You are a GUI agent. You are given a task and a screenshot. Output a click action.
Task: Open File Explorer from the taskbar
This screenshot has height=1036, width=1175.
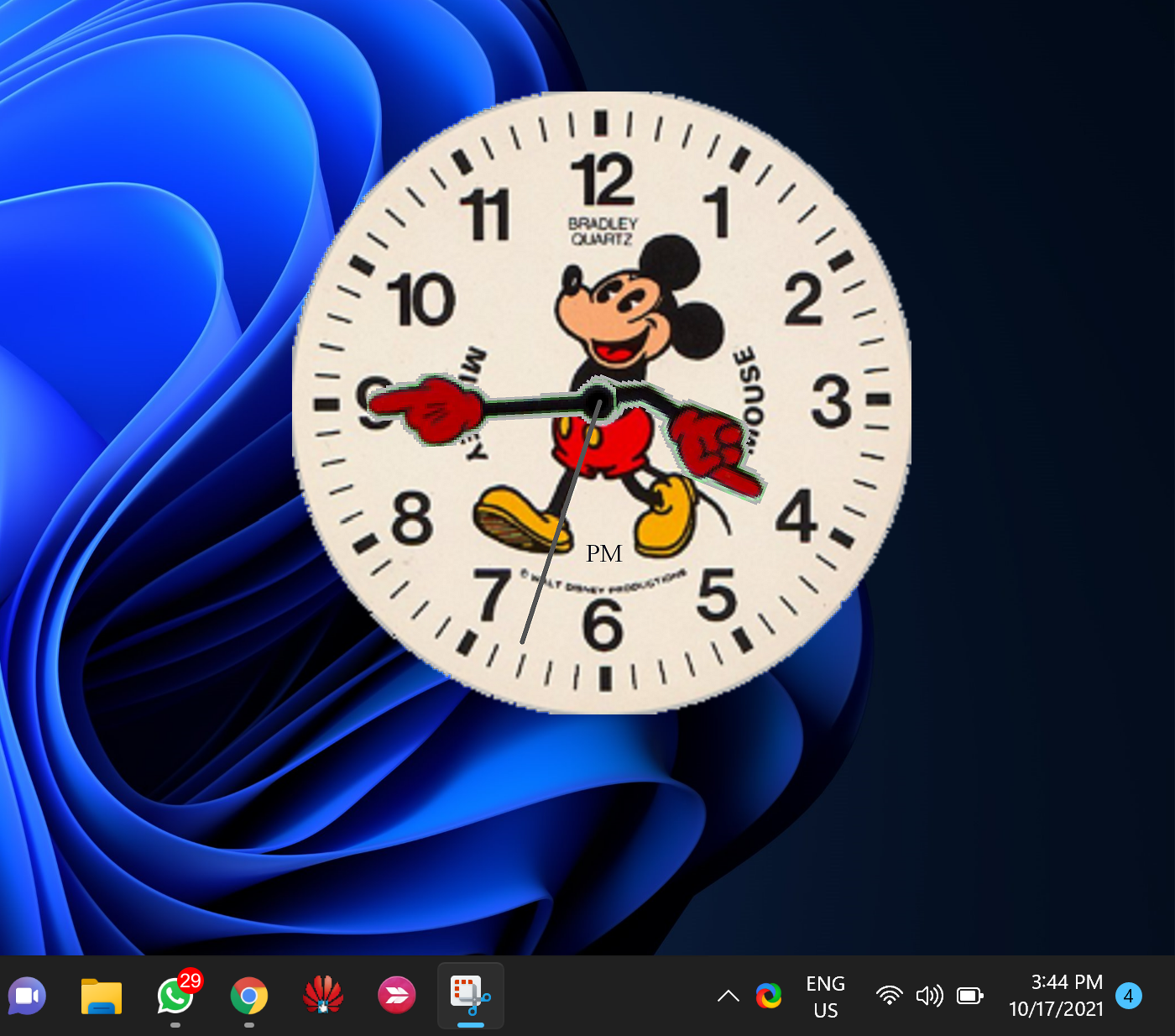coord(102,997)
